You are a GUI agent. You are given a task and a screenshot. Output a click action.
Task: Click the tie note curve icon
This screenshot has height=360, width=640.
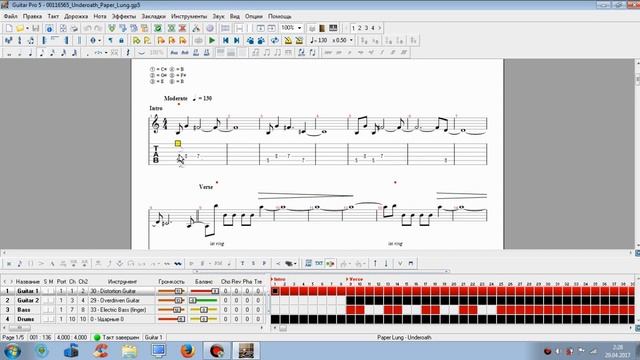point(141,53)
